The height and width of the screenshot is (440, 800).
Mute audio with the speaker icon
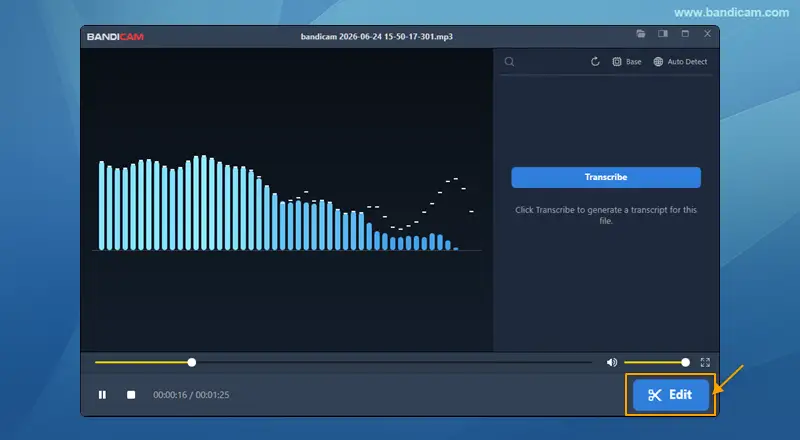click(612, 362)
